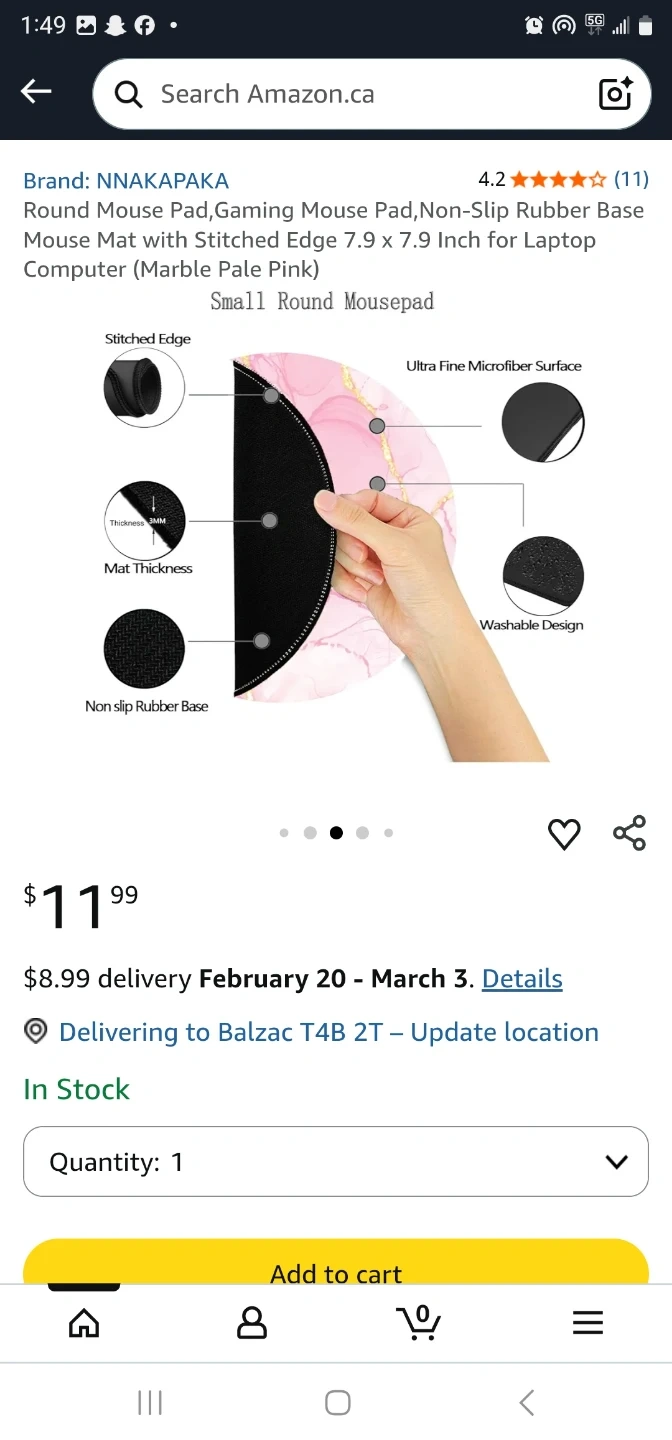Tap Update location link

pos(504,1032)
